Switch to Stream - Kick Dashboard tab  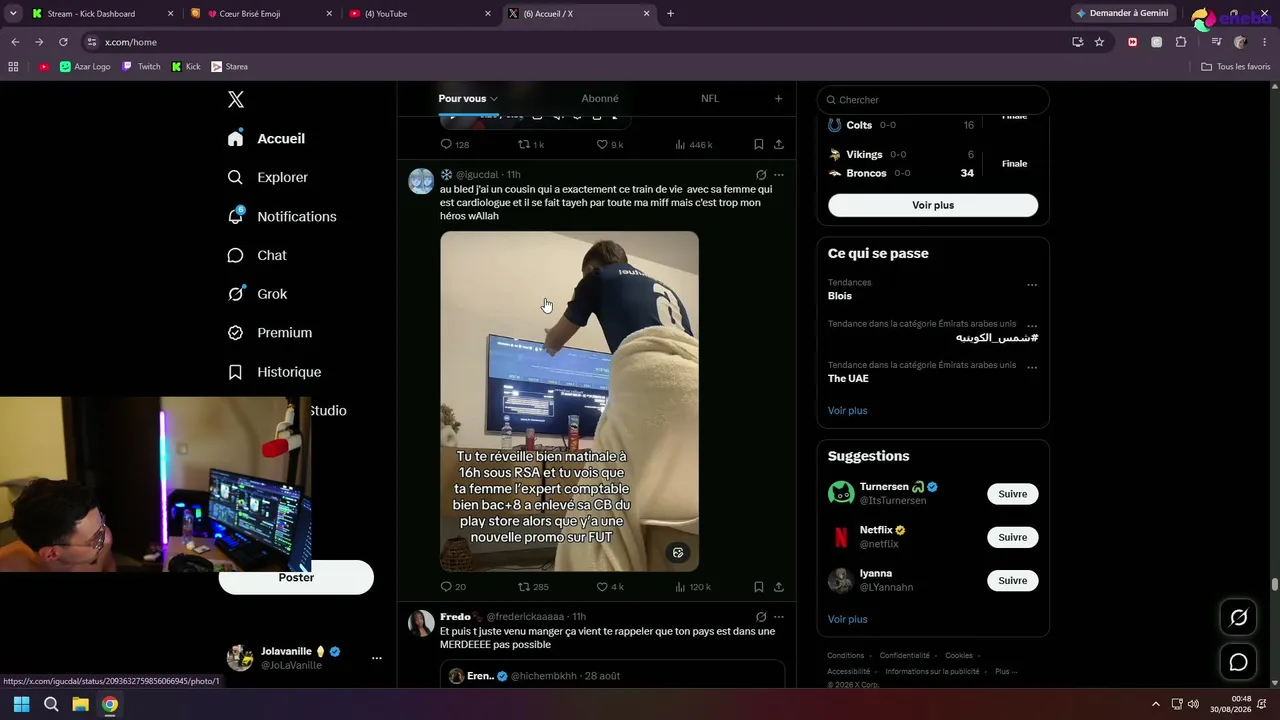point(102,14)
